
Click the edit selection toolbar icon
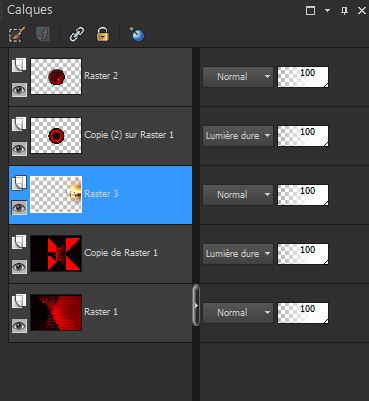(x=17, y=34)
